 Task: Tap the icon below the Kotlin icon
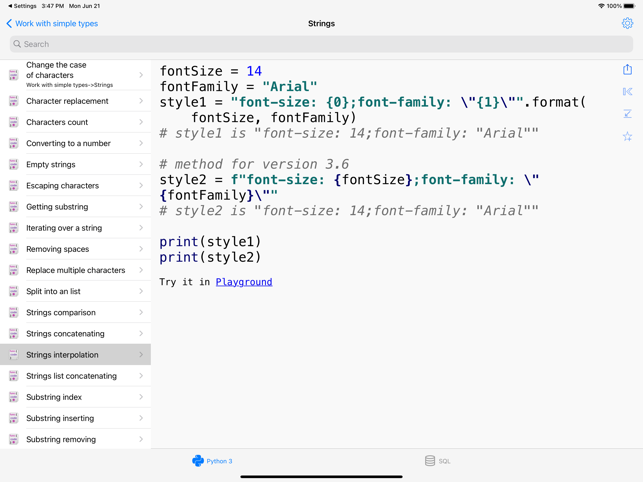[627, 114]
